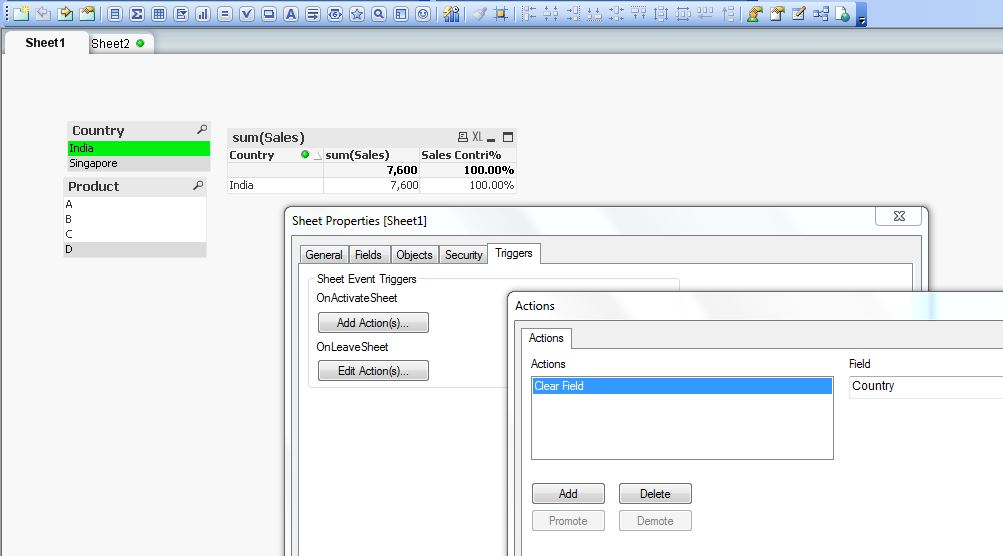Image resolution: width=1003 pixels, height=556 pixels.
Task: Maximize the sum(Sales) chart object
Action: (508, 137)
